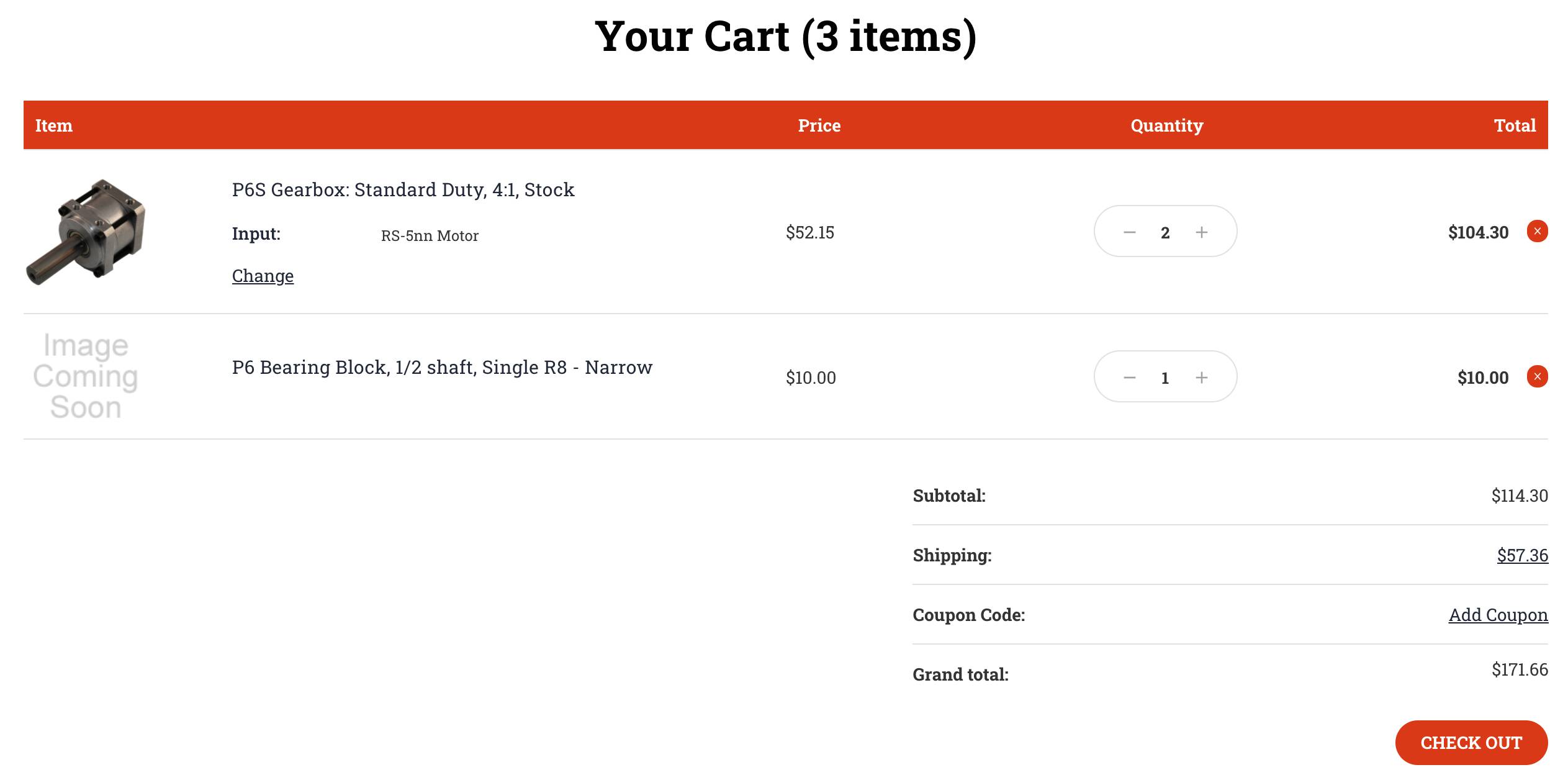Click Add Coupon link
The width and height of the screenshot is (1568, 775).
coord(1498,615)
